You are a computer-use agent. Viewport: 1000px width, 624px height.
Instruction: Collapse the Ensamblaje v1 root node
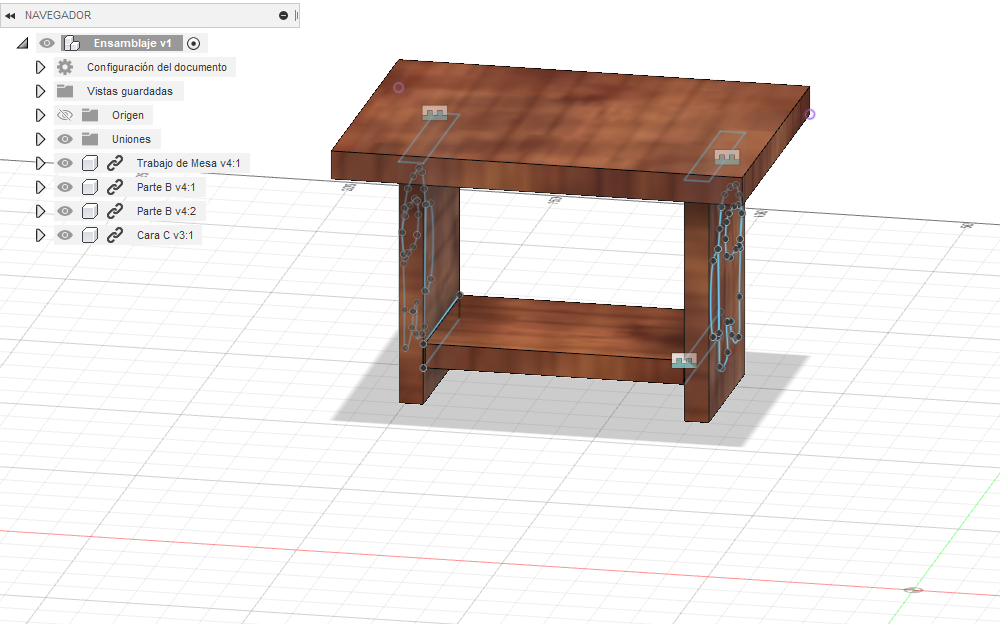tap(22, 43)
